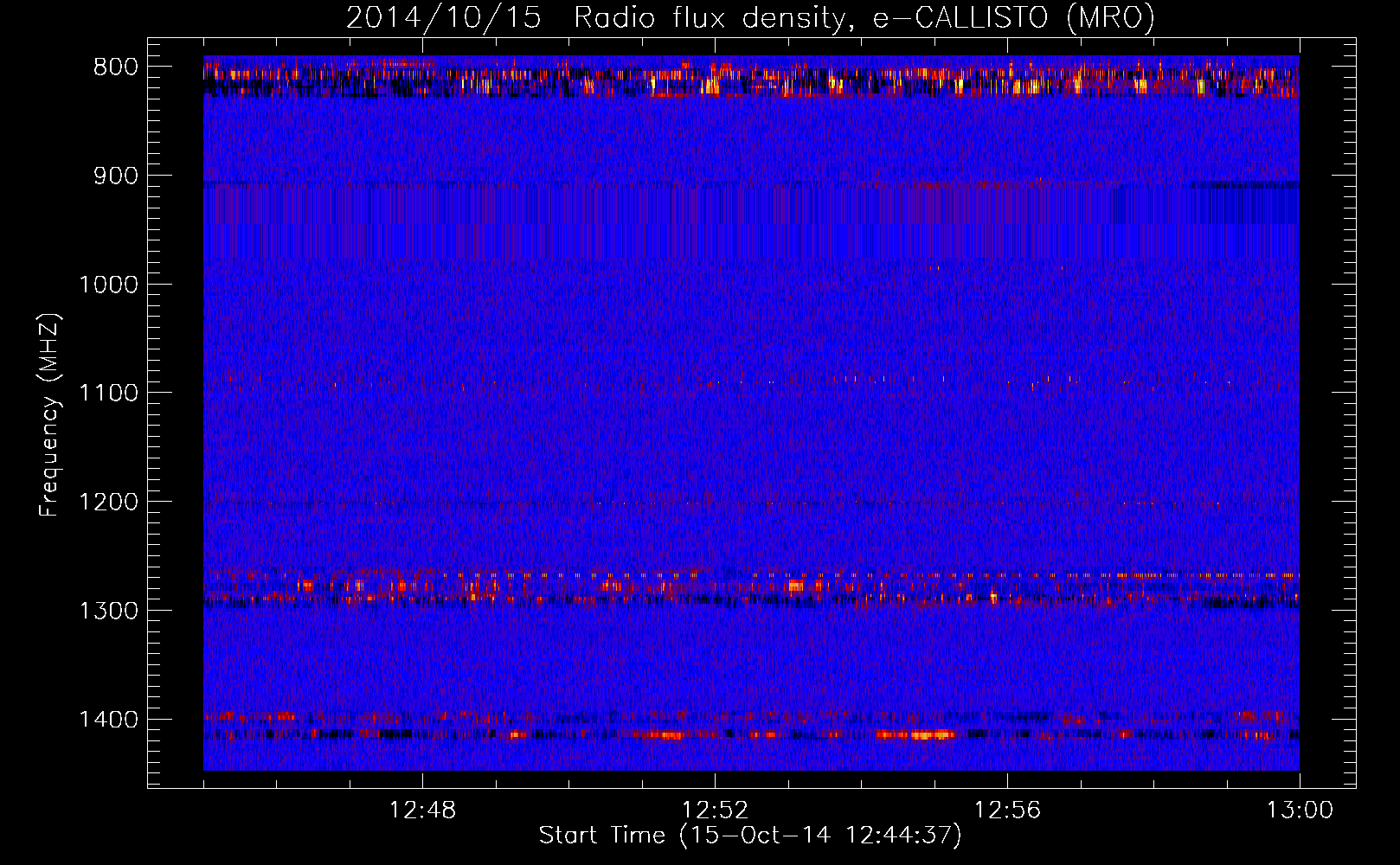Screen dimensions: 1400x865
Task: Click the 13:00 time tick label
Action: pos(1300,811)
